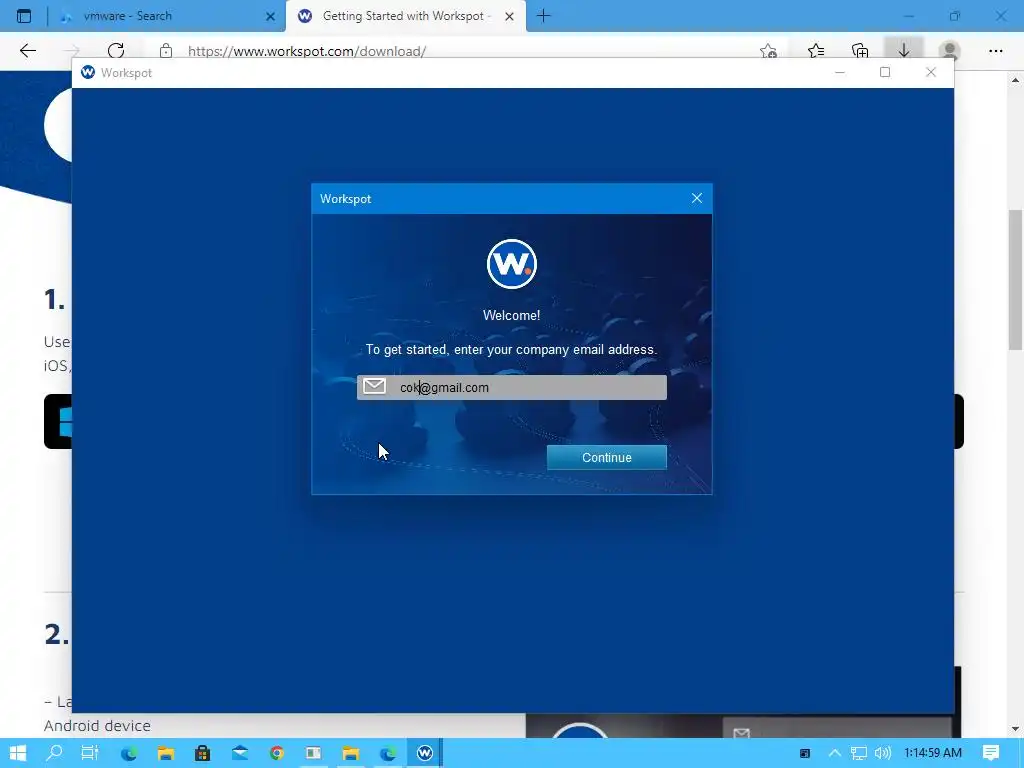The height and width of the screenshot is (768, 1024).
Task: Close the Workspot Welcome dialog
Action: (x=697, y=199)
